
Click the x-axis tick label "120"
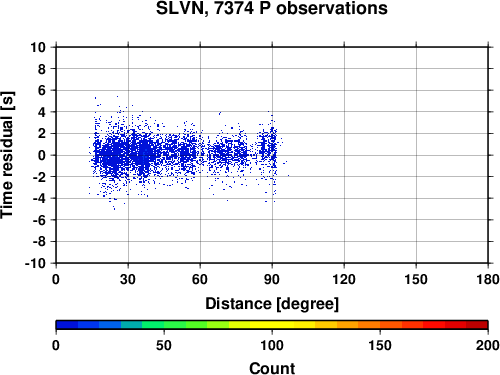[x=344, y=279]
